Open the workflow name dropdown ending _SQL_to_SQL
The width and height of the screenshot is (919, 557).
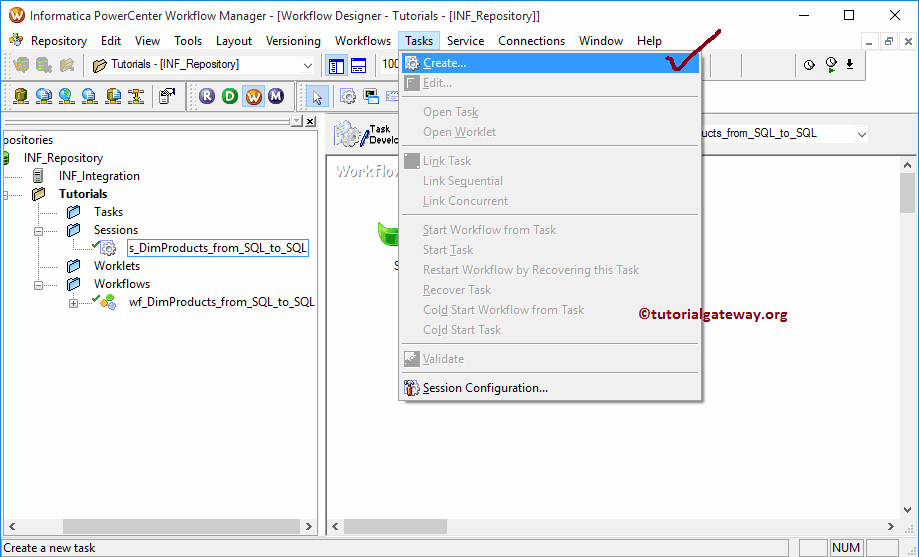tap(861, 134)
